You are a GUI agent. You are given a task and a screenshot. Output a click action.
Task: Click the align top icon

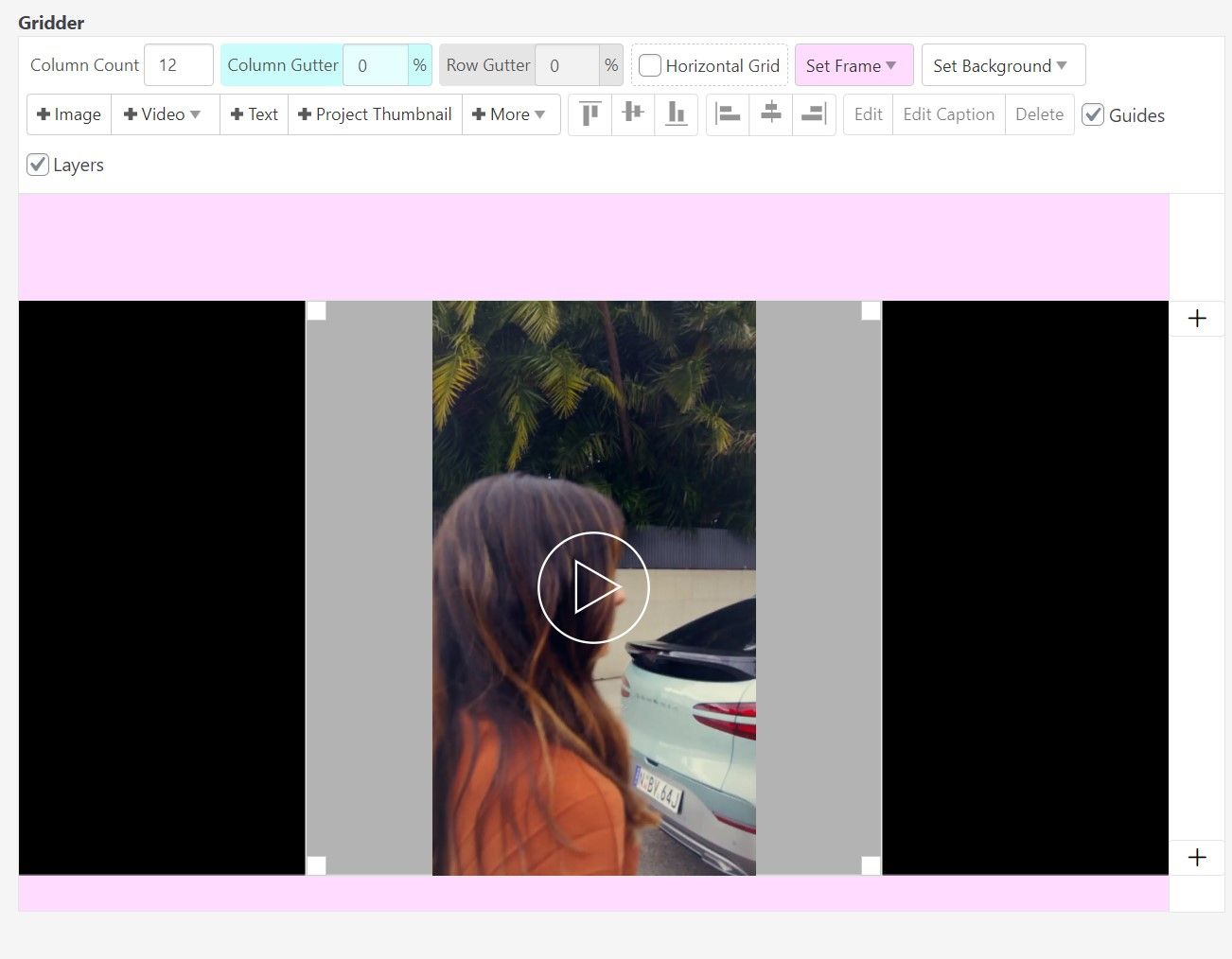coord(590,114)
